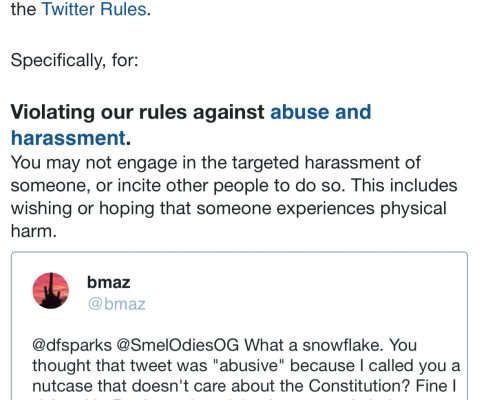
Task: Click the @SmelOdiesOG mention in the tweet
Action: [x=178, y=345]
